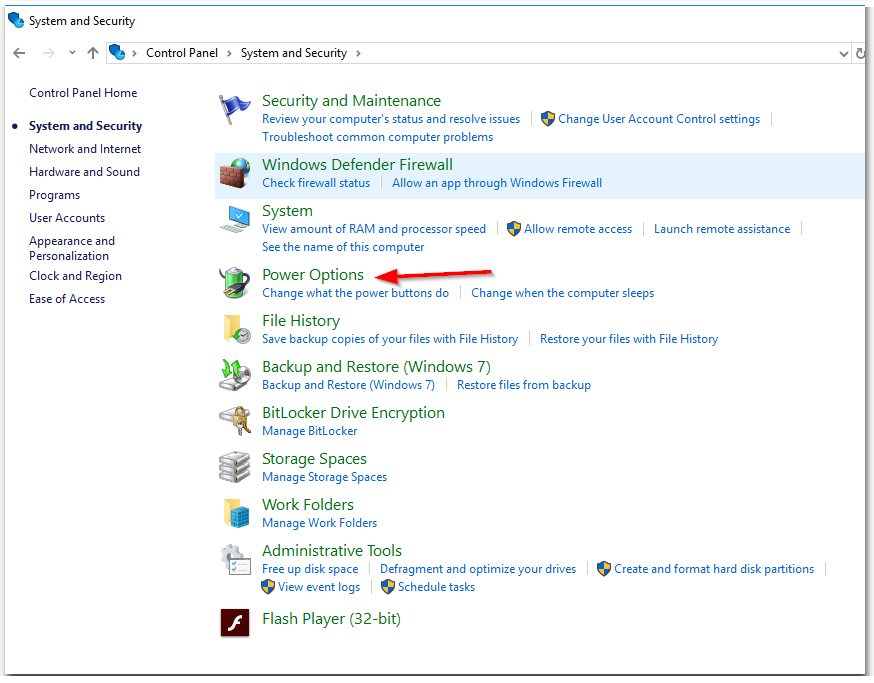874x683 pixels.
Task: Click the System and Security title bar icon
Action: click(x=16, y=21)
